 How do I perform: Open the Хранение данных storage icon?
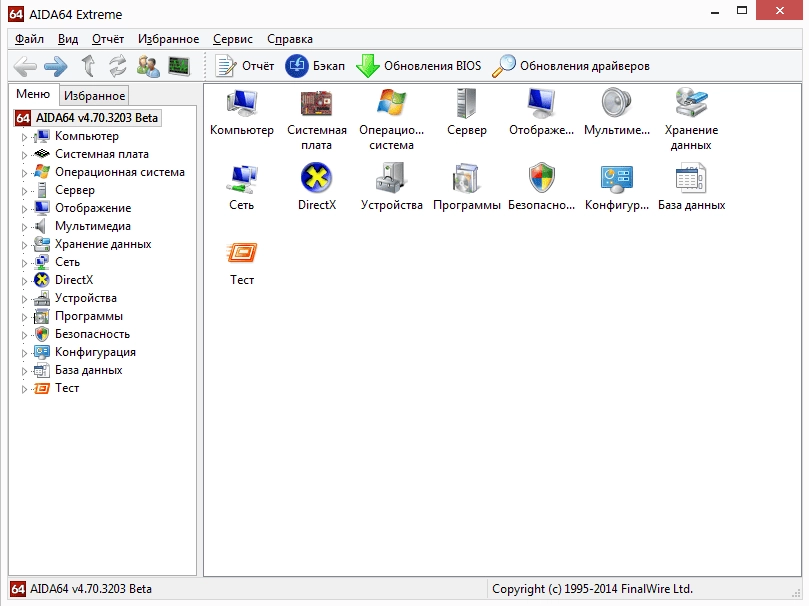click(691, 103)
